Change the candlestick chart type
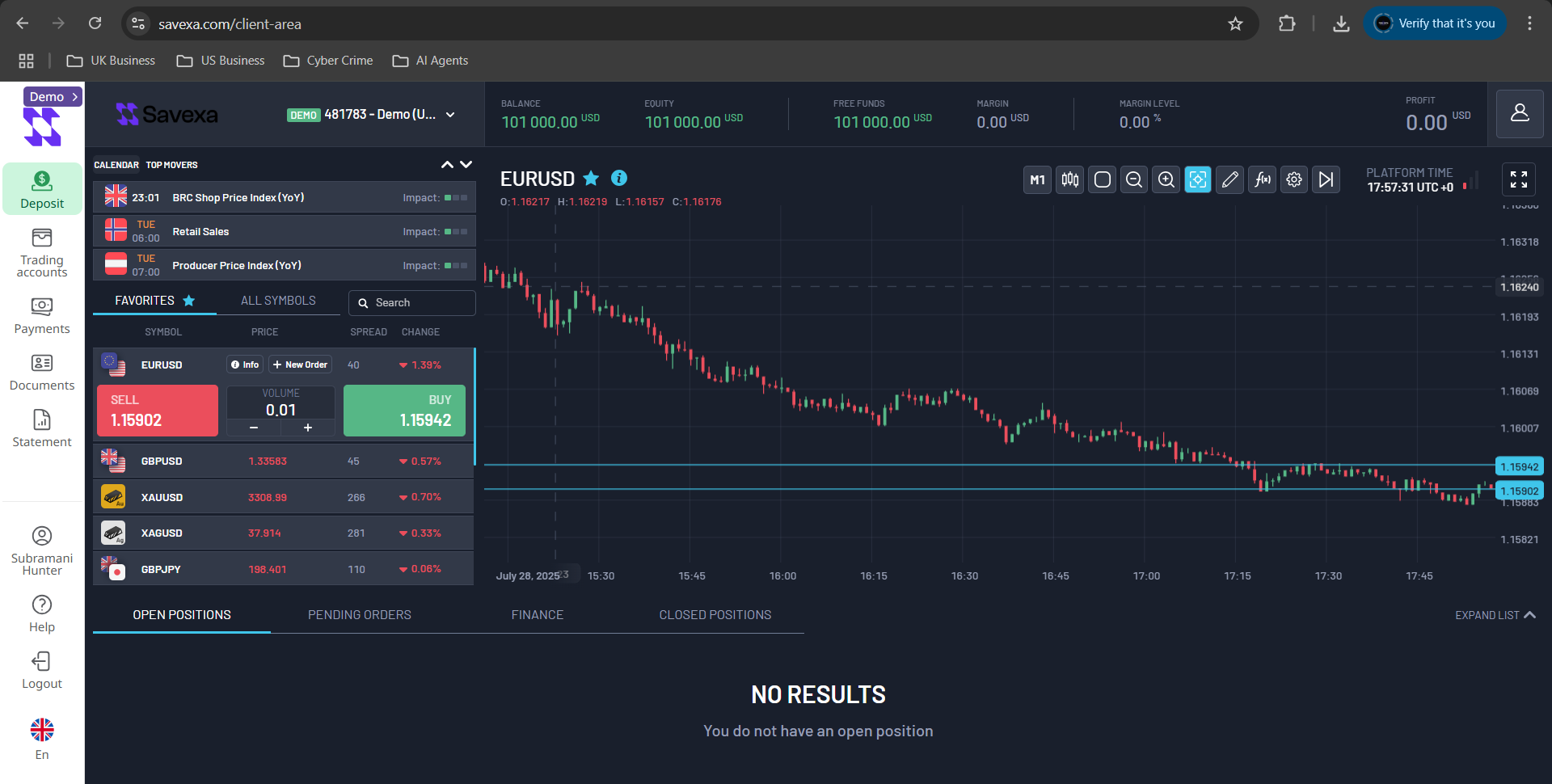 coord(1069,179)
